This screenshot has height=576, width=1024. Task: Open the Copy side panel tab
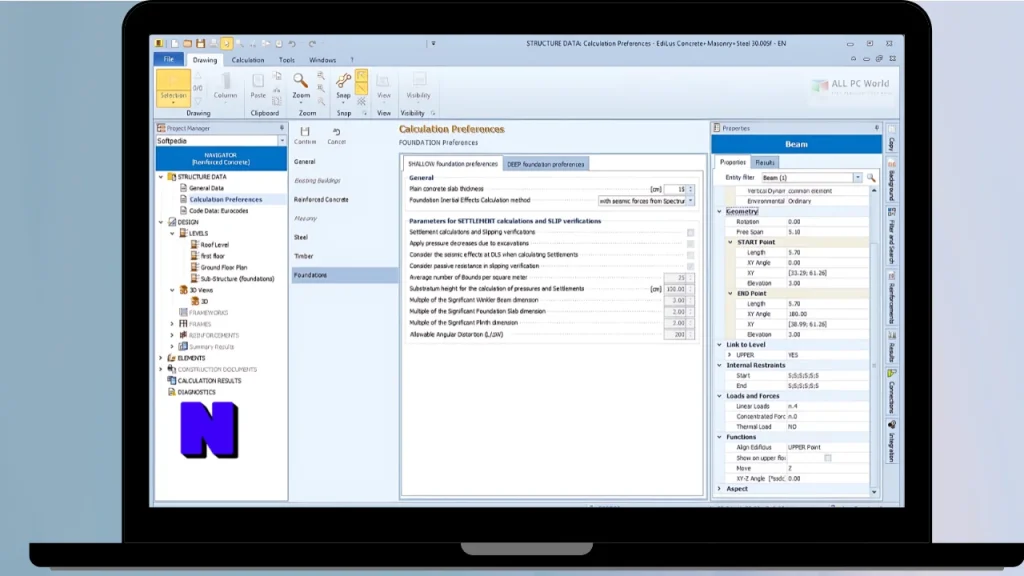click(891, 139)
